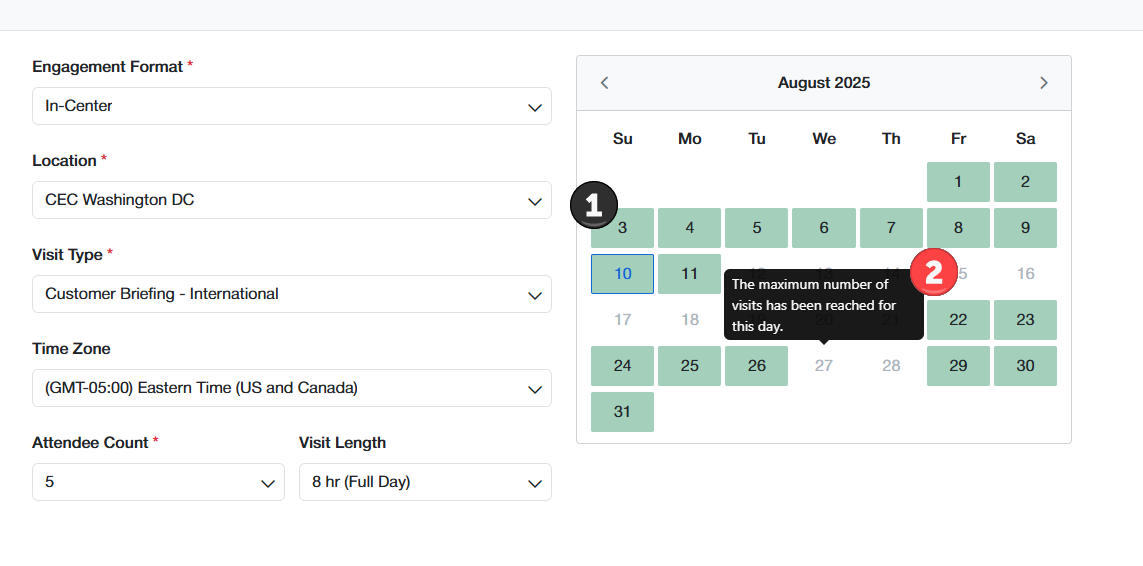
Task: Click the red step 2 badge
Action: (934, 272)
